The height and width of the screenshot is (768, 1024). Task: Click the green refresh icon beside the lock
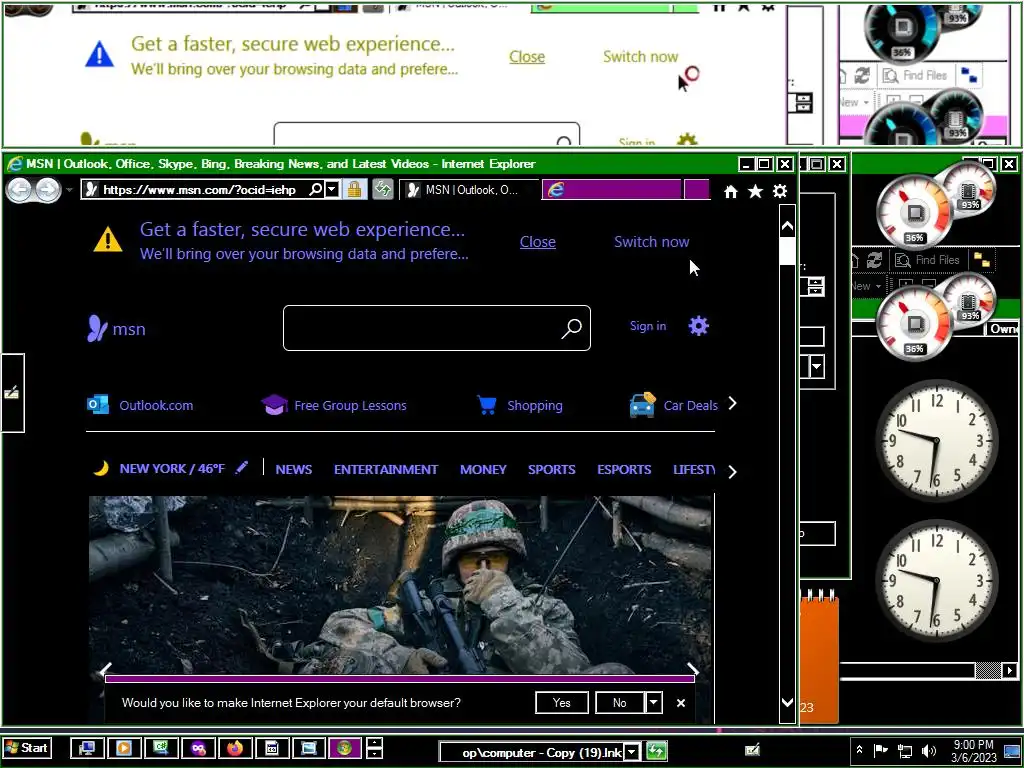(383, 190)
